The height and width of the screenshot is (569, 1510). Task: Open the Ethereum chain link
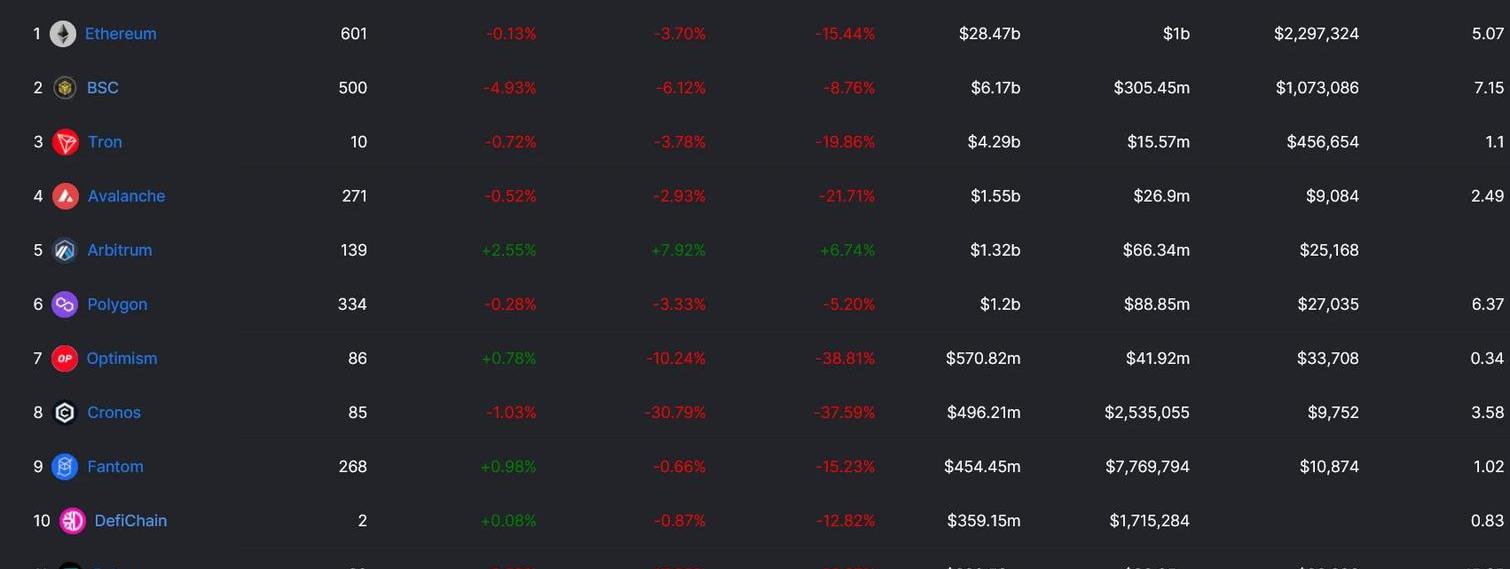121,34
